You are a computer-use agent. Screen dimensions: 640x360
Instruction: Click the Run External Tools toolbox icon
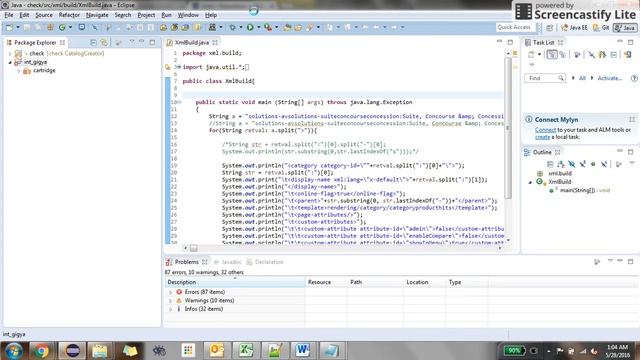[x=268, y=27]
